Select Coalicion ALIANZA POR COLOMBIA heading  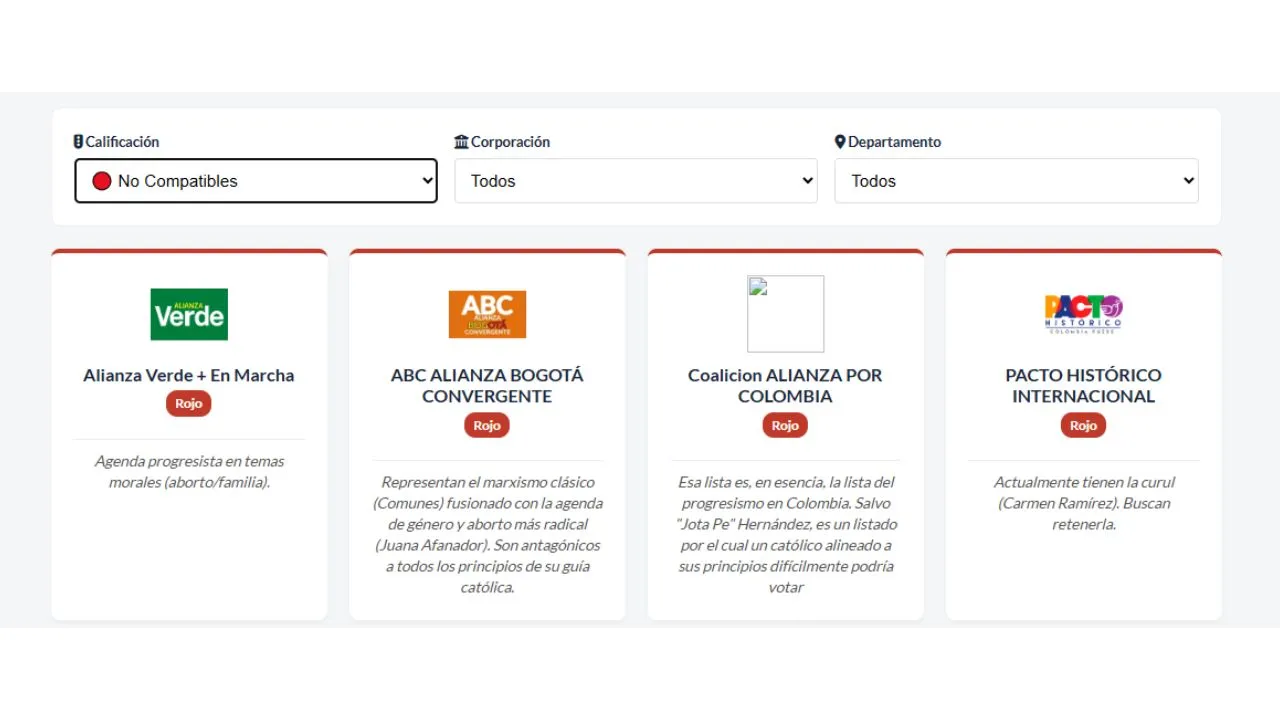pos(785,386)
